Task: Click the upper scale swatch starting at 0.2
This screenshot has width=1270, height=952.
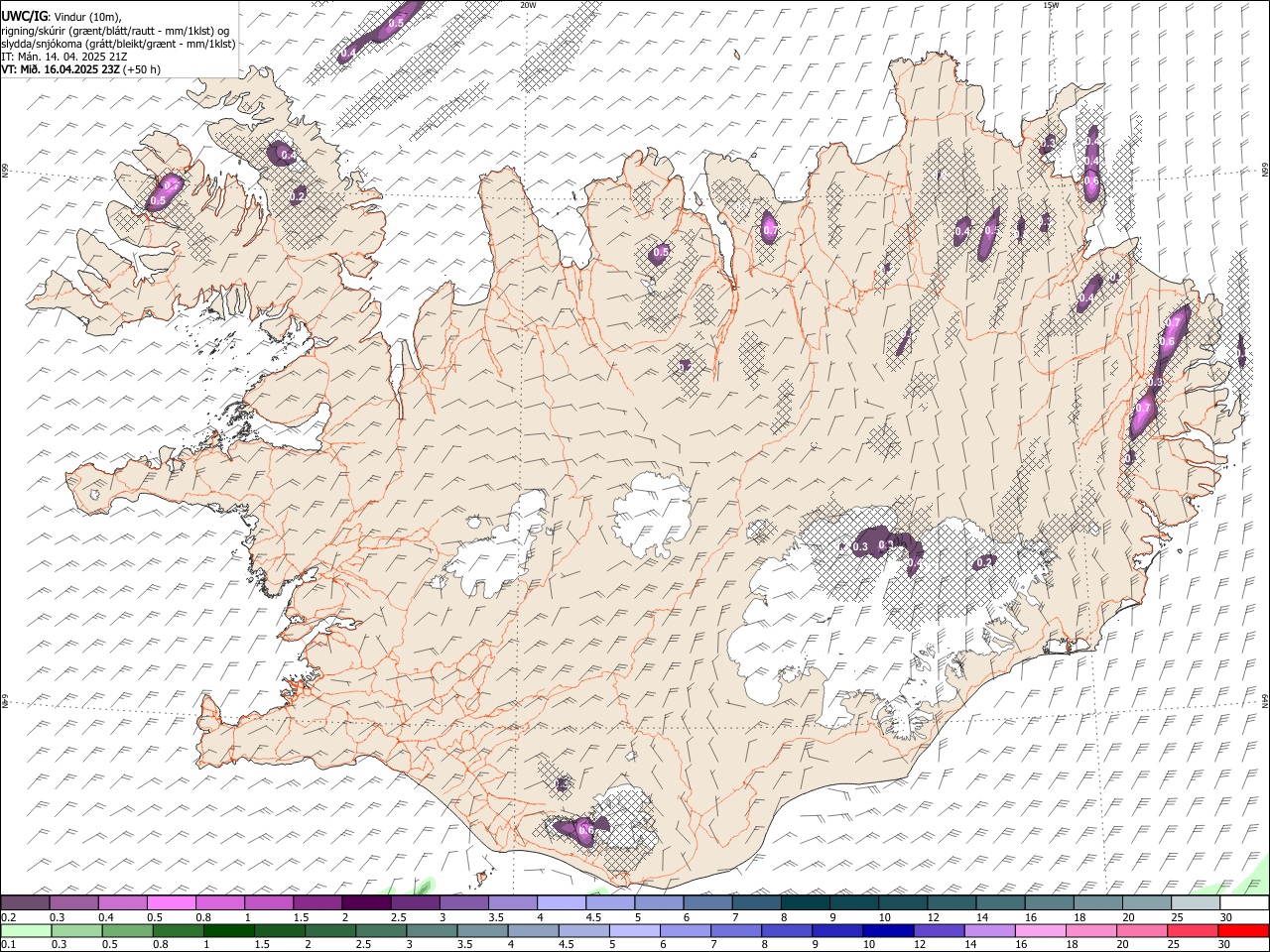Action: click(x=25, y=903)
